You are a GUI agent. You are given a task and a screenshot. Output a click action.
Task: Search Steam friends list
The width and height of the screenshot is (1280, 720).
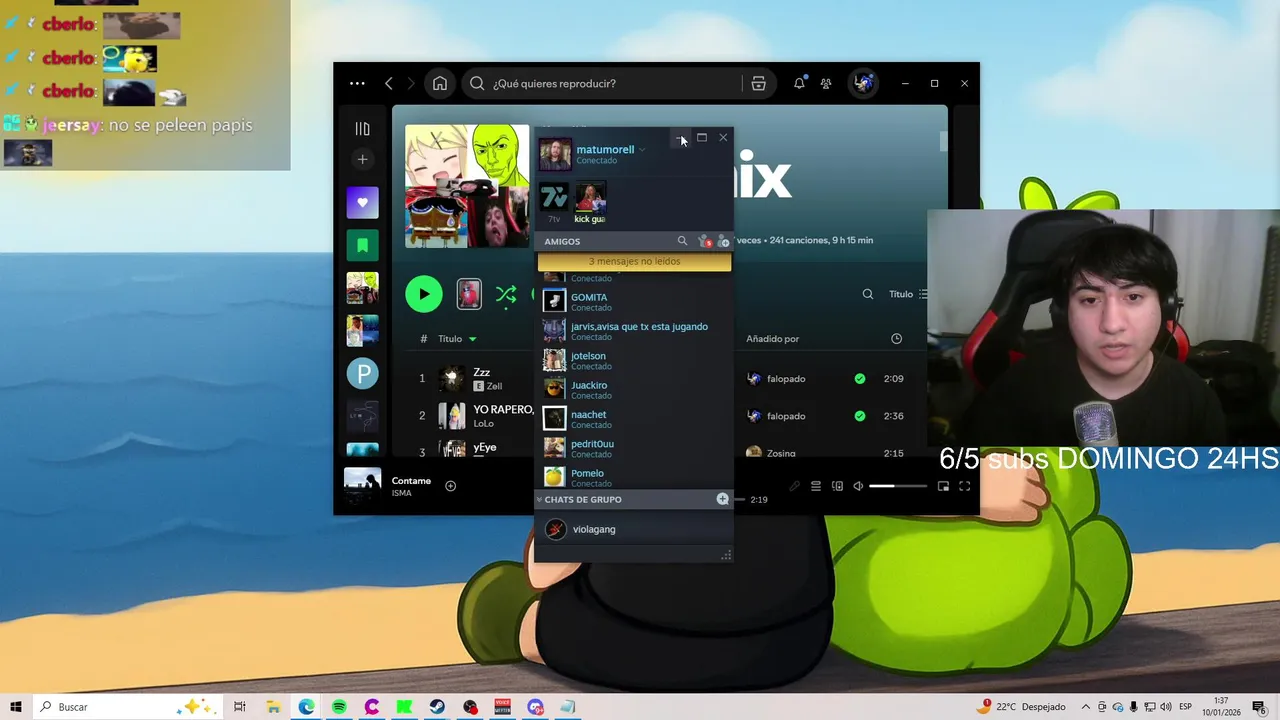pos(682,241)
